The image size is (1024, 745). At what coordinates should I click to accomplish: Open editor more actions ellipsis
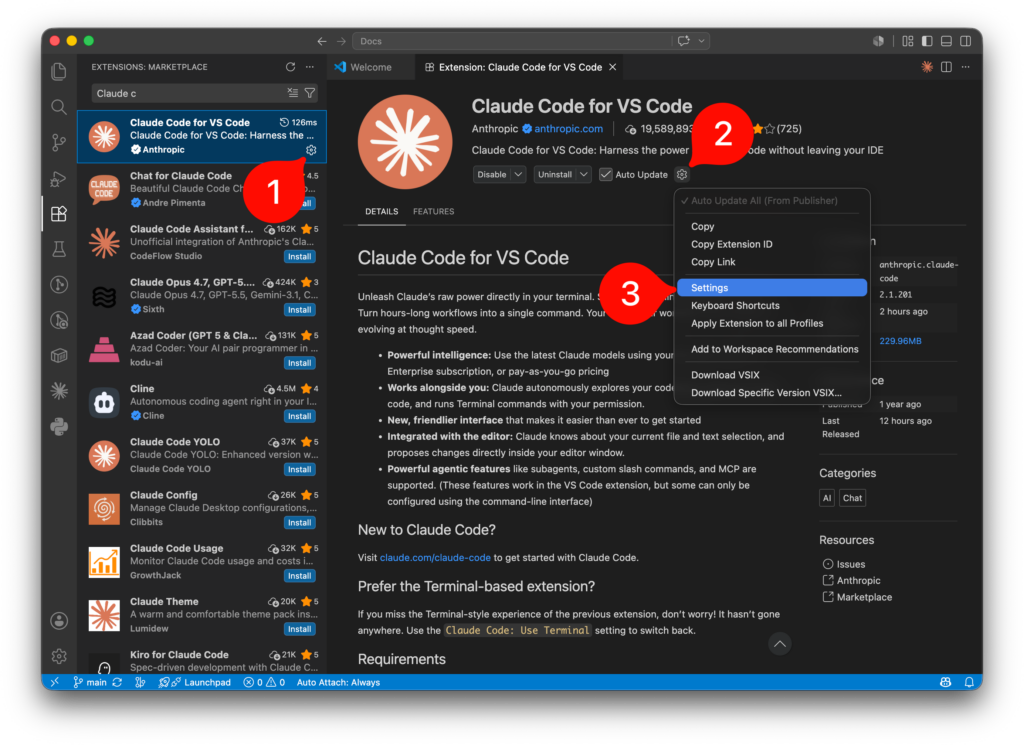click(x=965, y=67)
